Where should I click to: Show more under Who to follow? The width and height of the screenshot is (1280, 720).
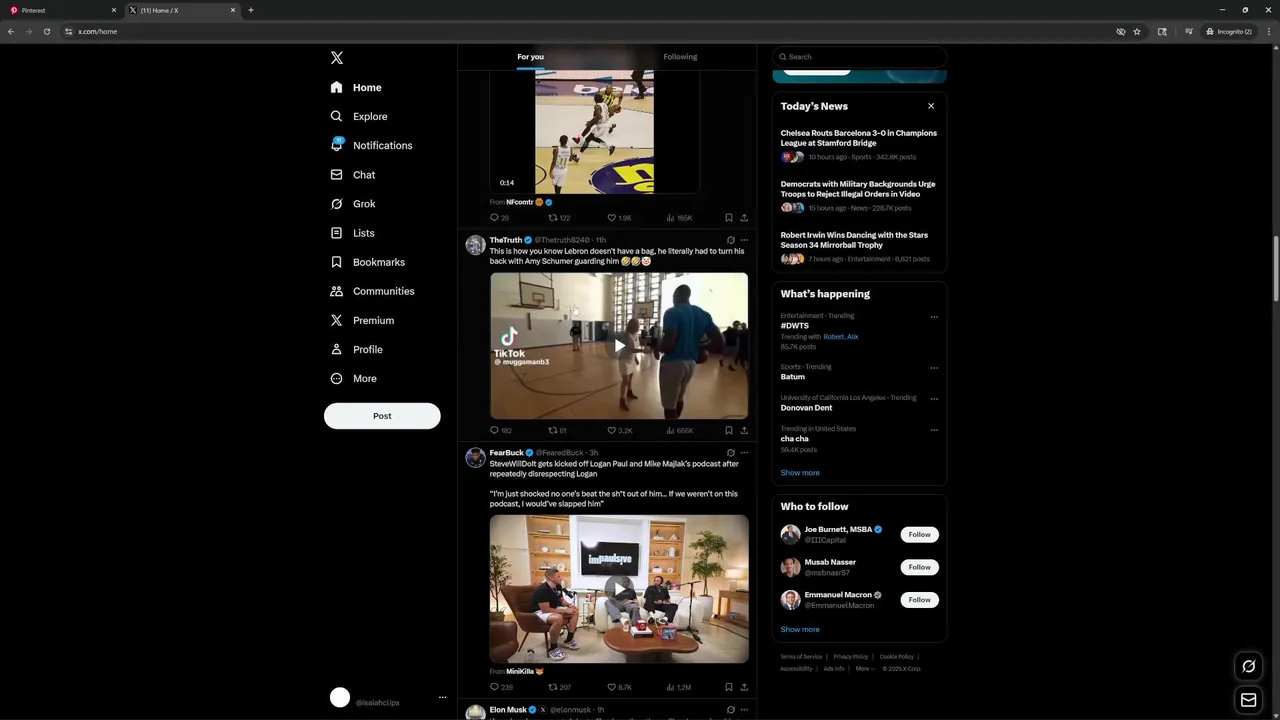pos(800,630)
